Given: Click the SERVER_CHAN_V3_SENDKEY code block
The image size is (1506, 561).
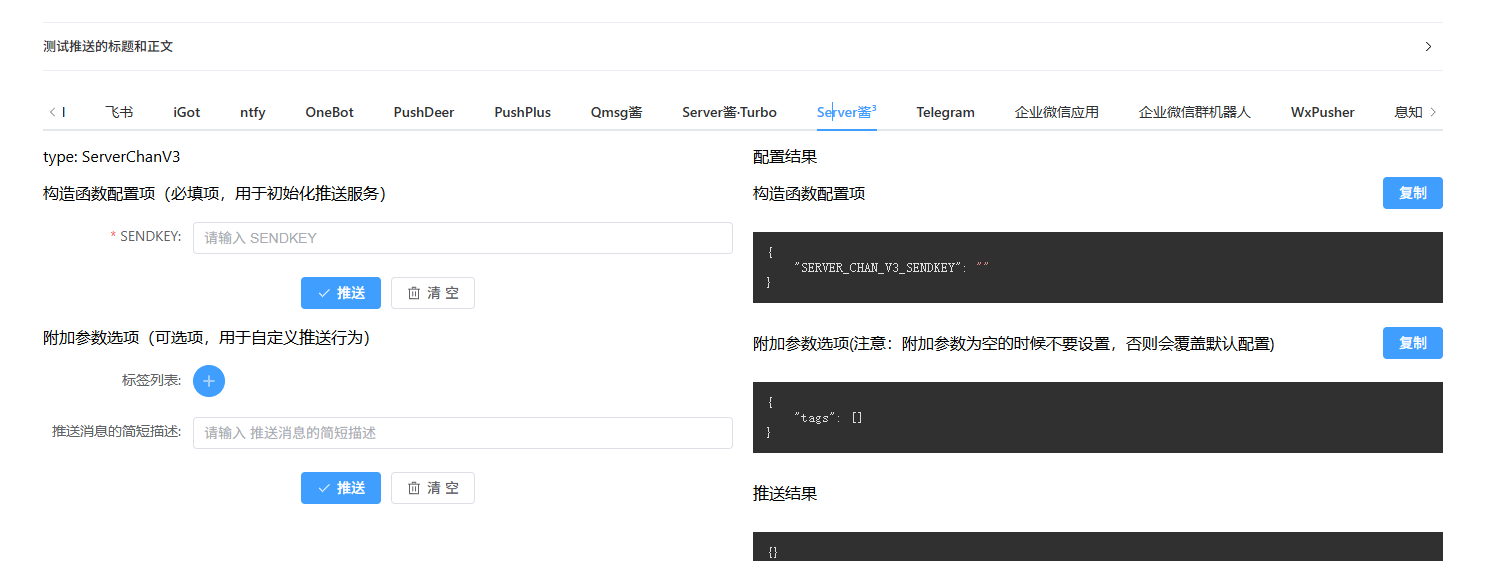Looking at the screenshot, I should point(1098,267).
